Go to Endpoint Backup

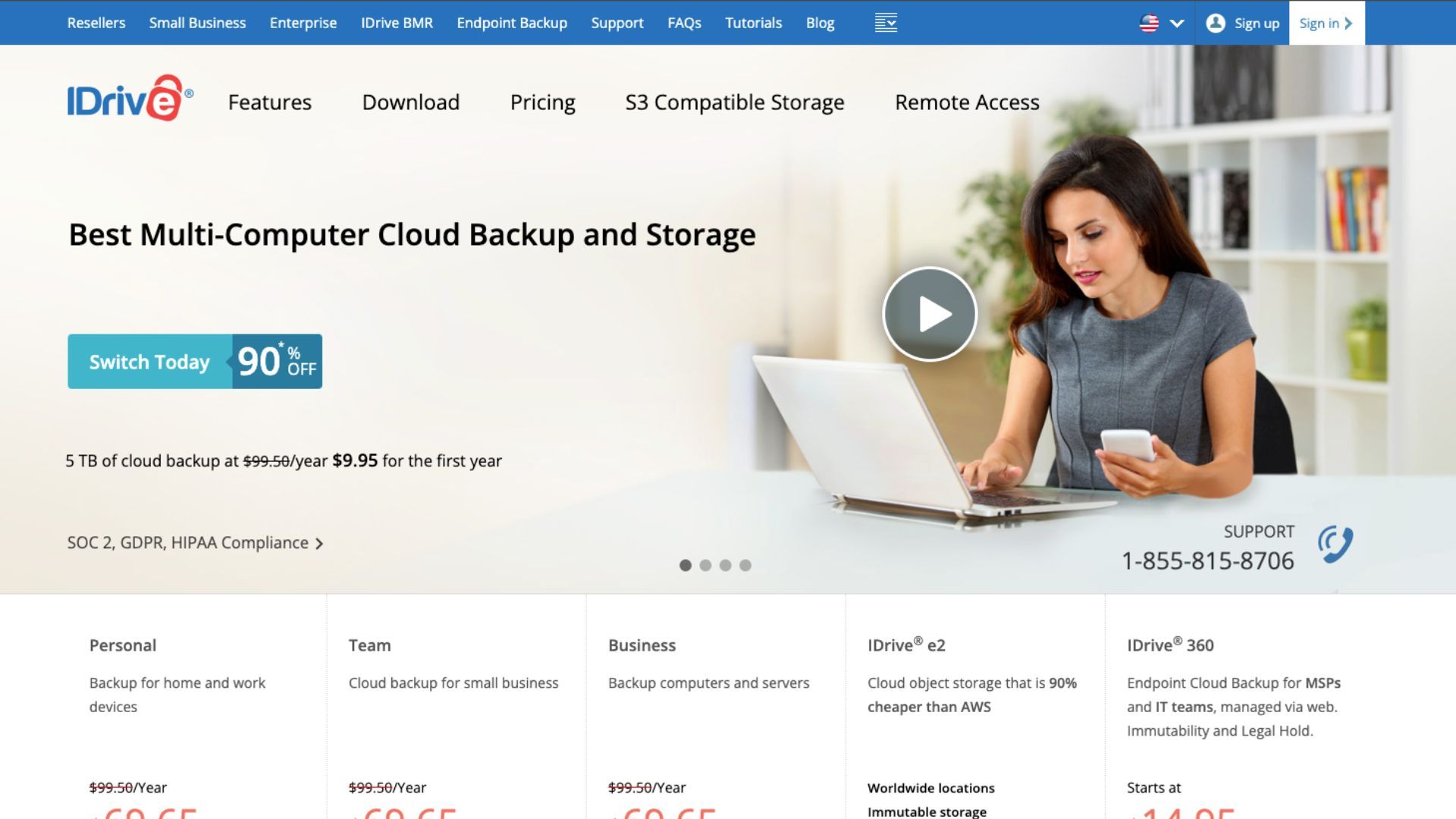[512, 23]
